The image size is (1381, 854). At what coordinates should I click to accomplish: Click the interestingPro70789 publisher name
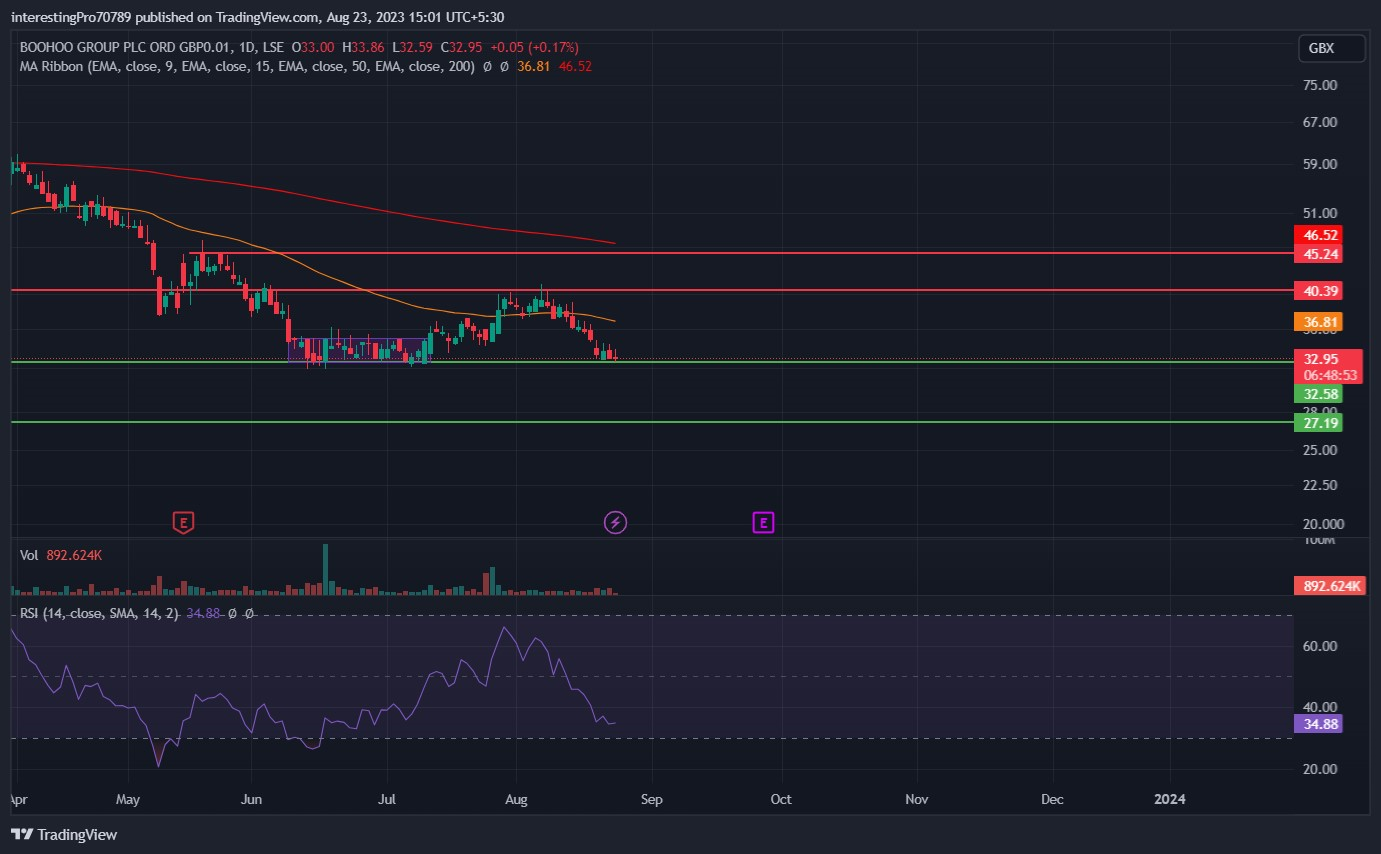tap(71, 17)
